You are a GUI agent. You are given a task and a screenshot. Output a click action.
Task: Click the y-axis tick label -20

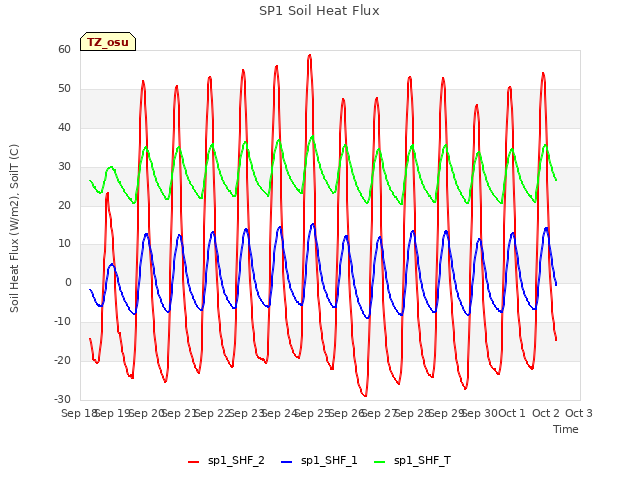[x=62, y=360]
